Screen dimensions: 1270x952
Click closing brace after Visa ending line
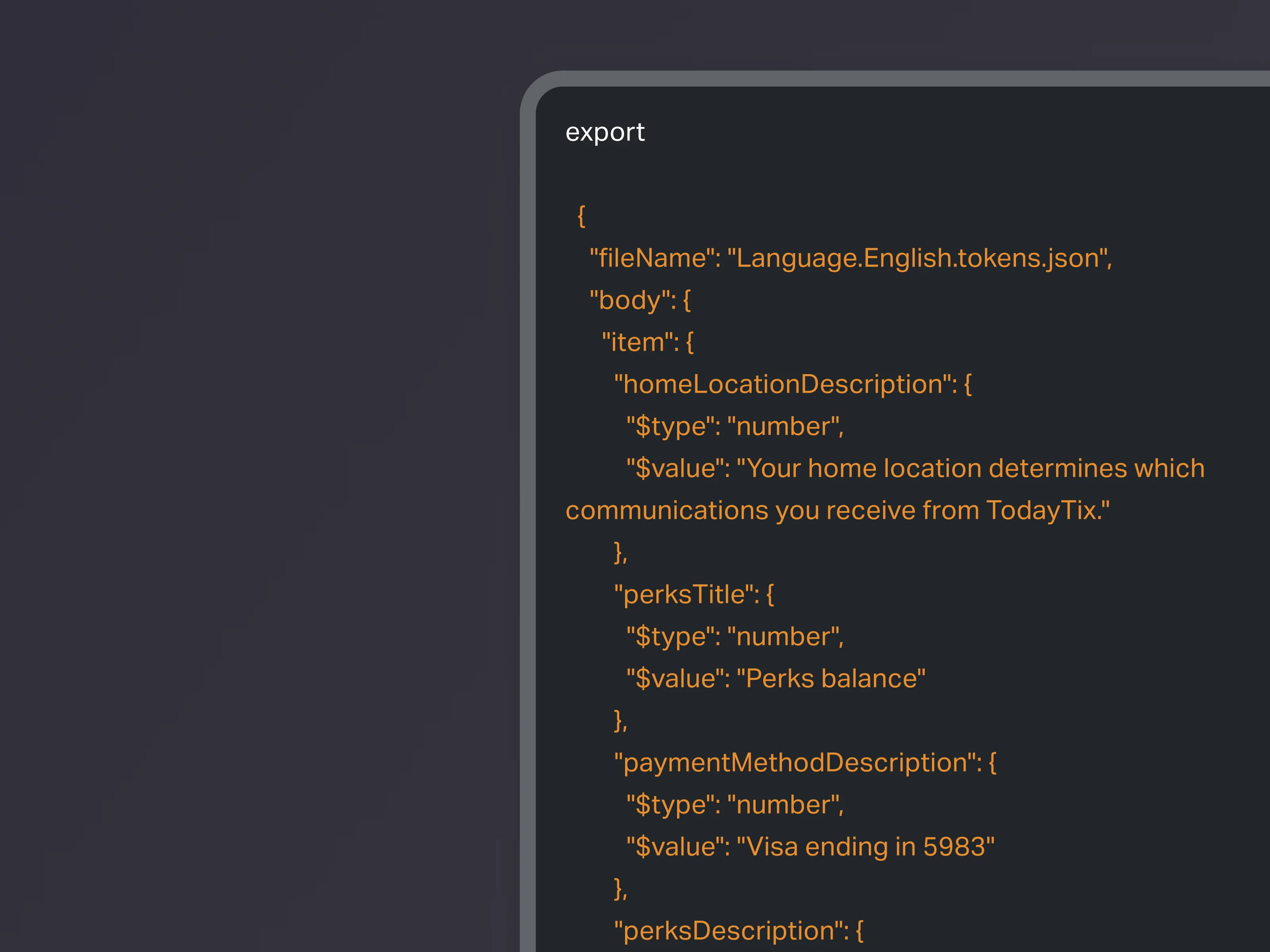pyautogui.click(x=620, y=889)
